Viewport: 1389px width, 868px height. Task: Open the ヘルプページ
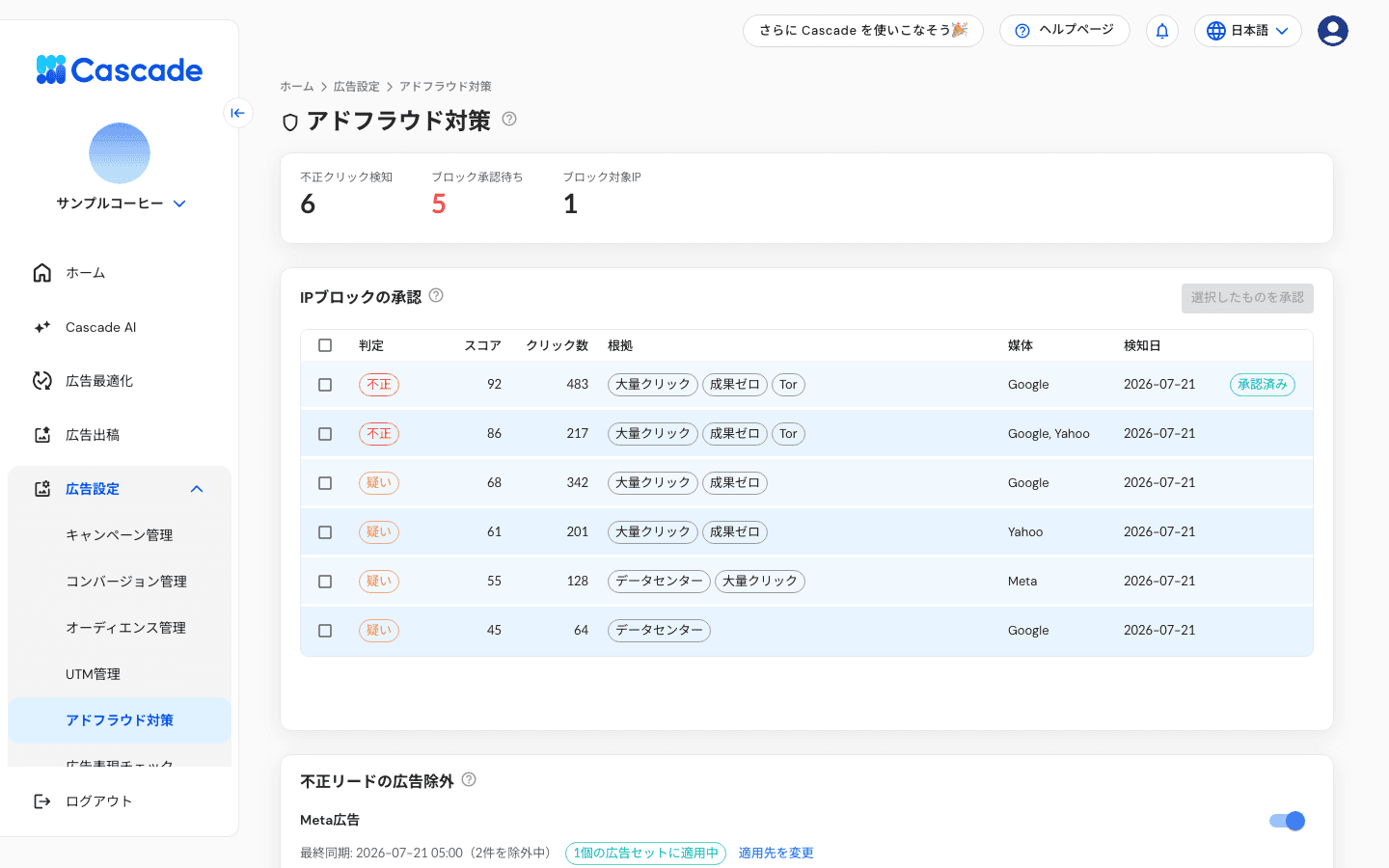(x=1065, y=31)
